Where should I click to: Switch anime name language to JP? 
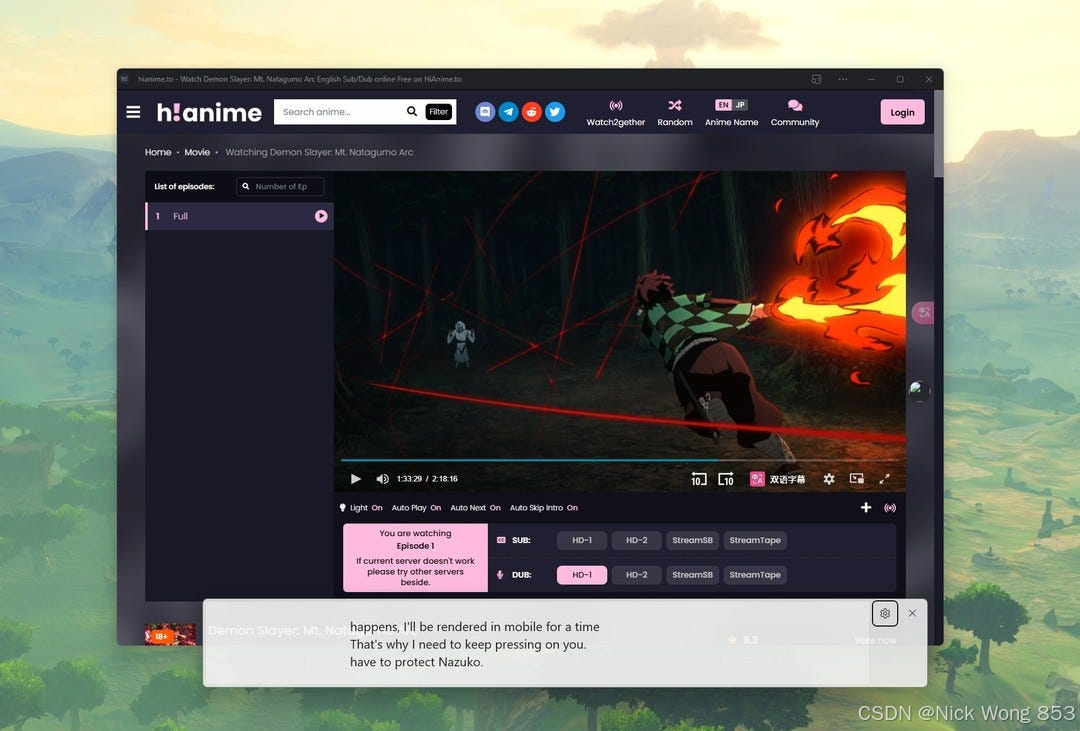click(x=740, y=105)
